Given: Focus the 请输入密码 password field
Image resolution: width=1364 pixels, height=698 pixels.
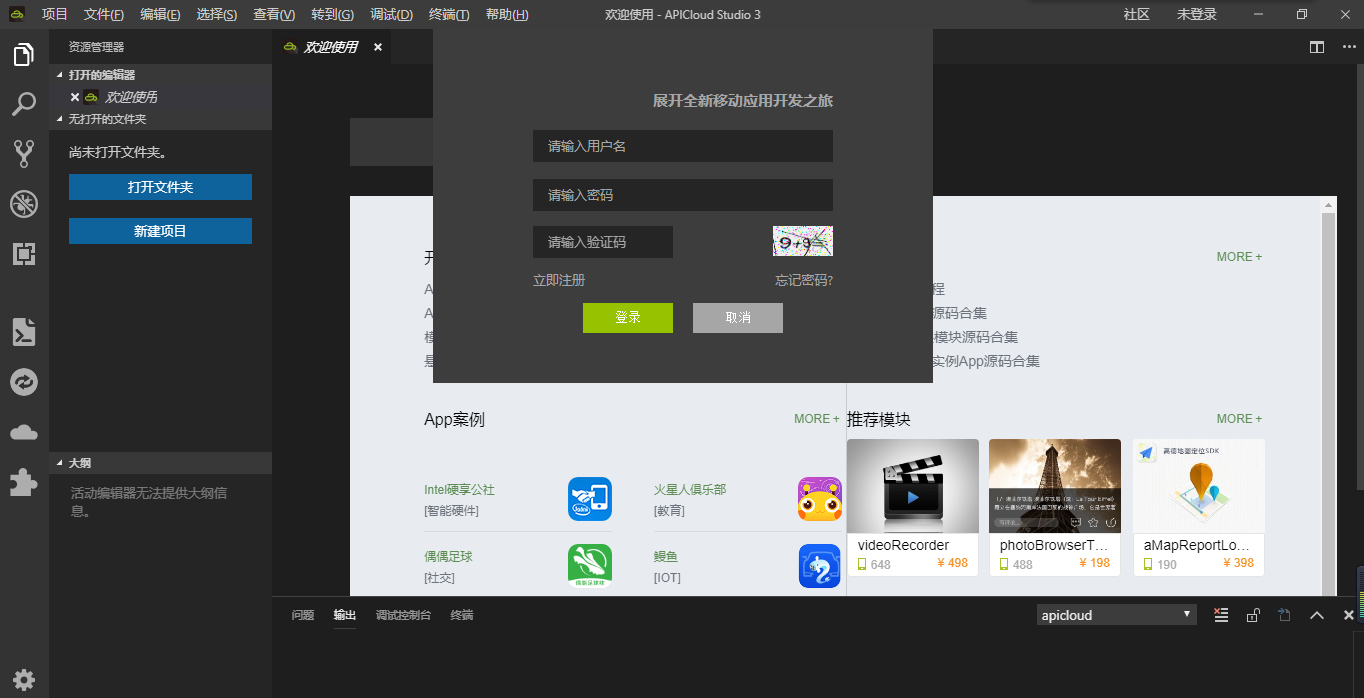Looking at the screenshot, I should point(683,195).
